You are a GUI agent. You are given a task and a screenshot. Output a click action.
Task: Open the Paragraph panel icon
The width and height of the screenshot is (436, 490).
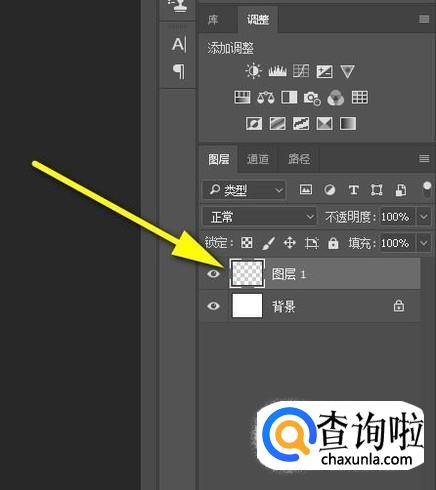179,71
